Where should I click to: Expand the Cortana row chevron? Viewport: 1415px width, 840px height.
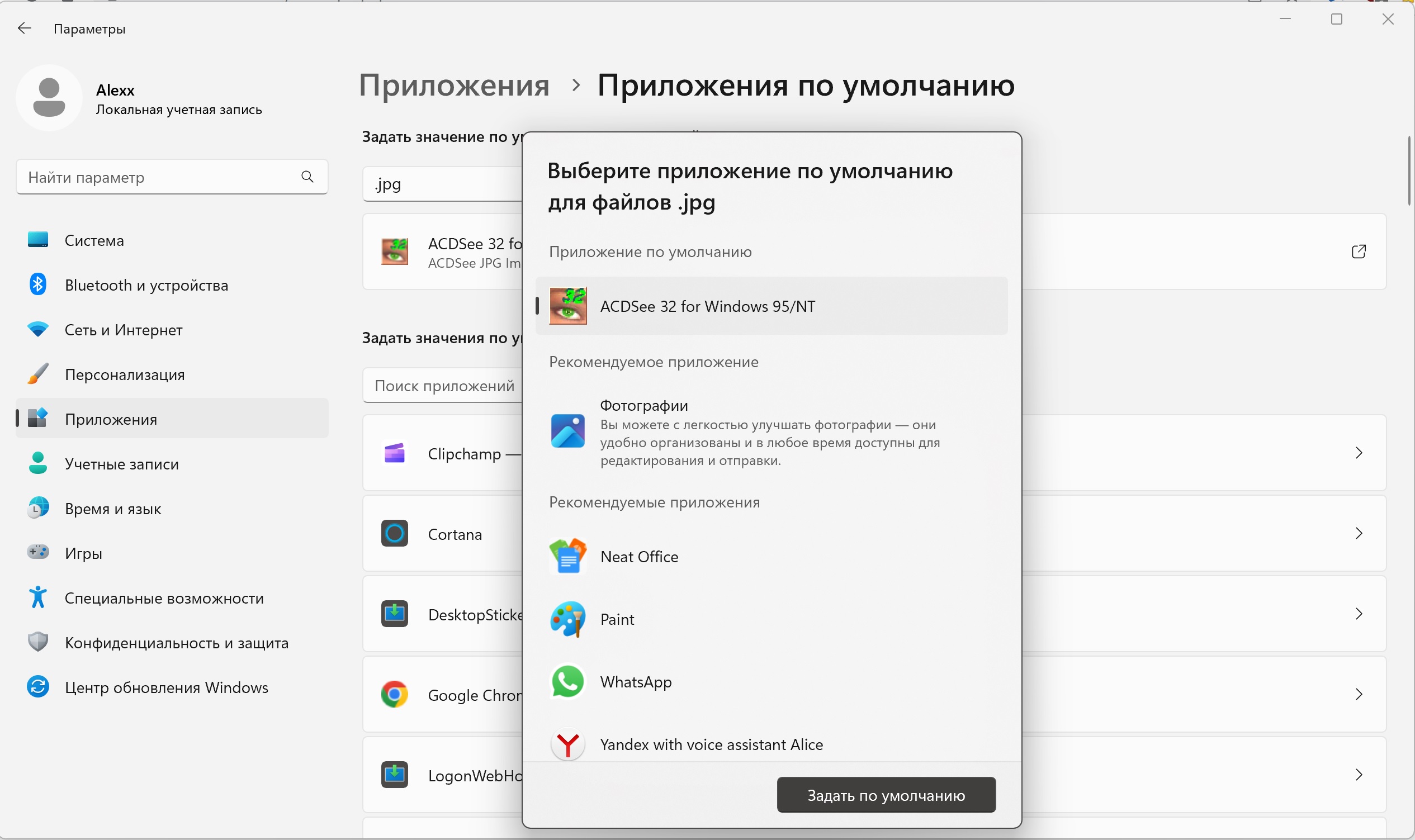(1359, 533)
